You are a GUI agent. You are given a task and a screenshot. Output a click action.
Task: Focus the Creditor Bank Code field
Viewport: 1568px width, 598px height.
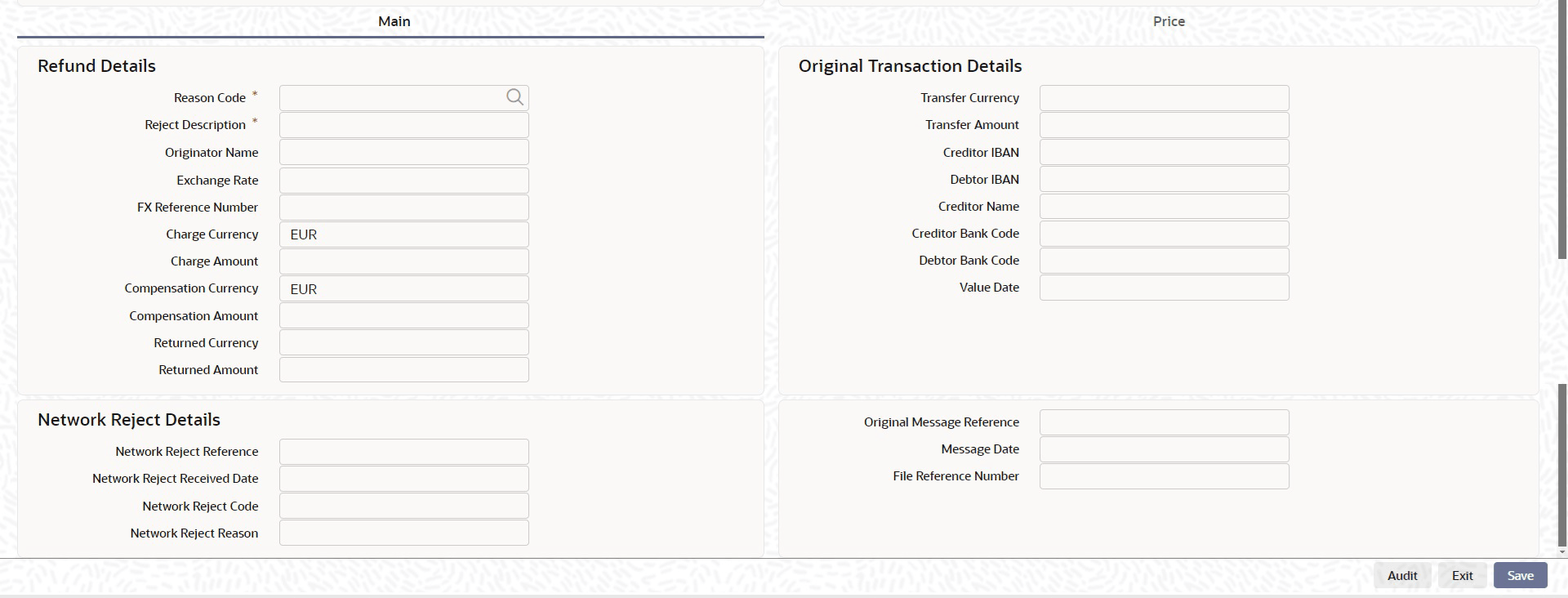(1165, 234)
